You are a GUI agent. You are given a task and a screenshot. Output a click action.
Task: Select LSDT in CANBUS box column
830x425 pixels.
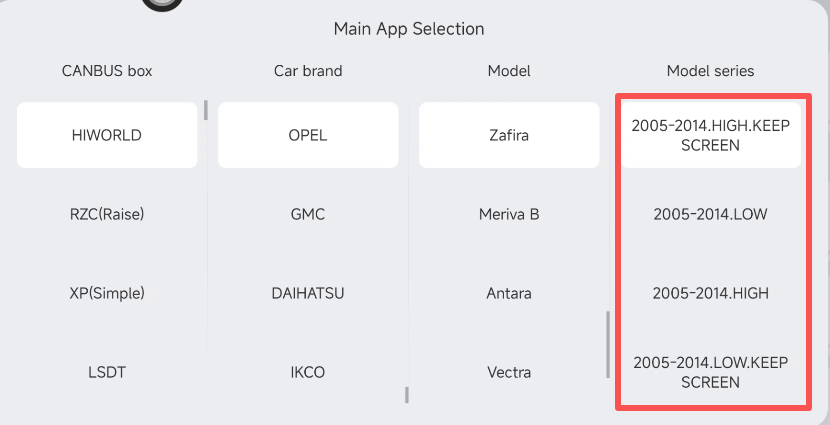[107, 372]
